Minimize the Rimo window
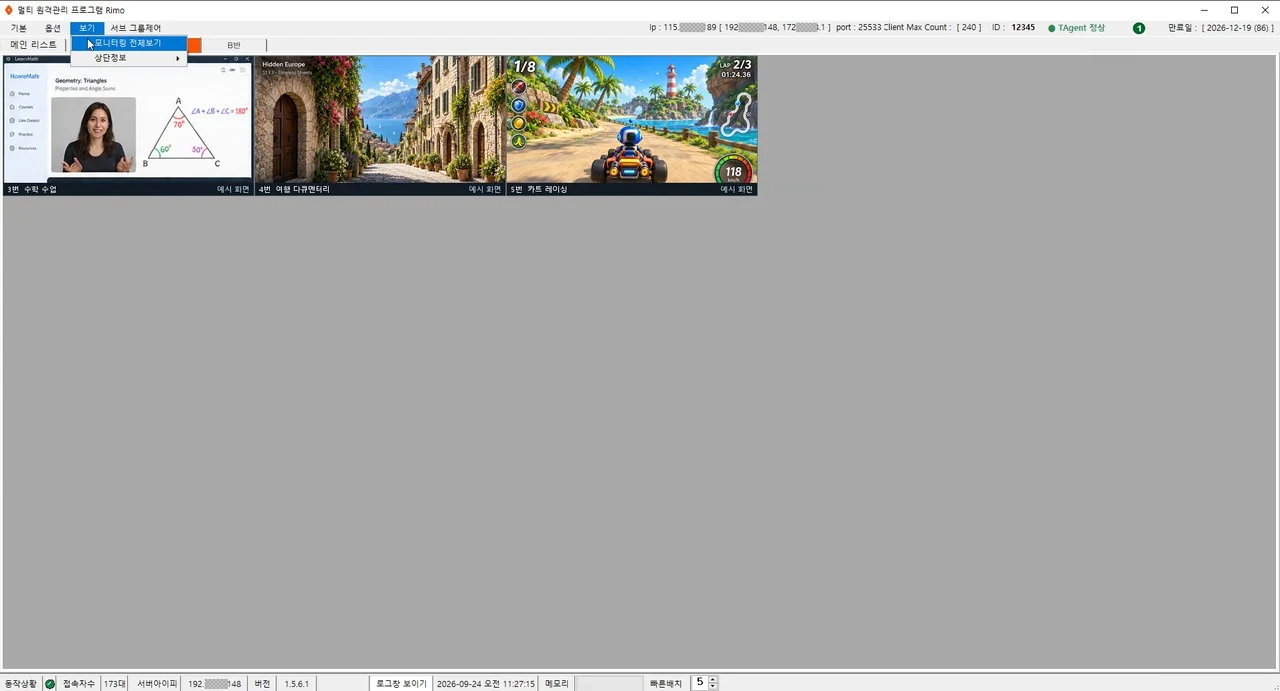1280x691 pixels. [x=1204, y=10]
